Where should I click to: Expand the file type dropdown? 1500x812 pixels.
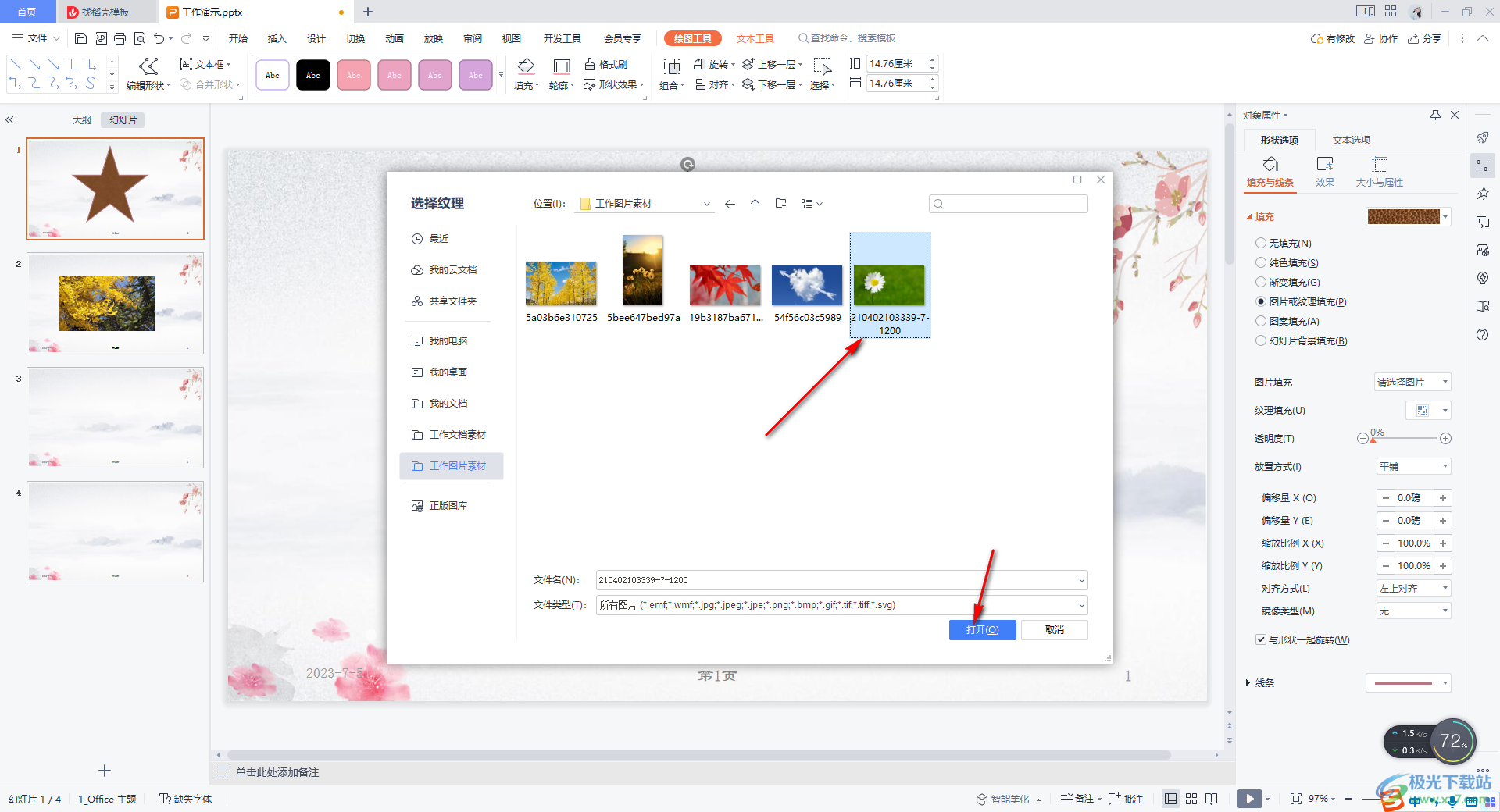1081,605
